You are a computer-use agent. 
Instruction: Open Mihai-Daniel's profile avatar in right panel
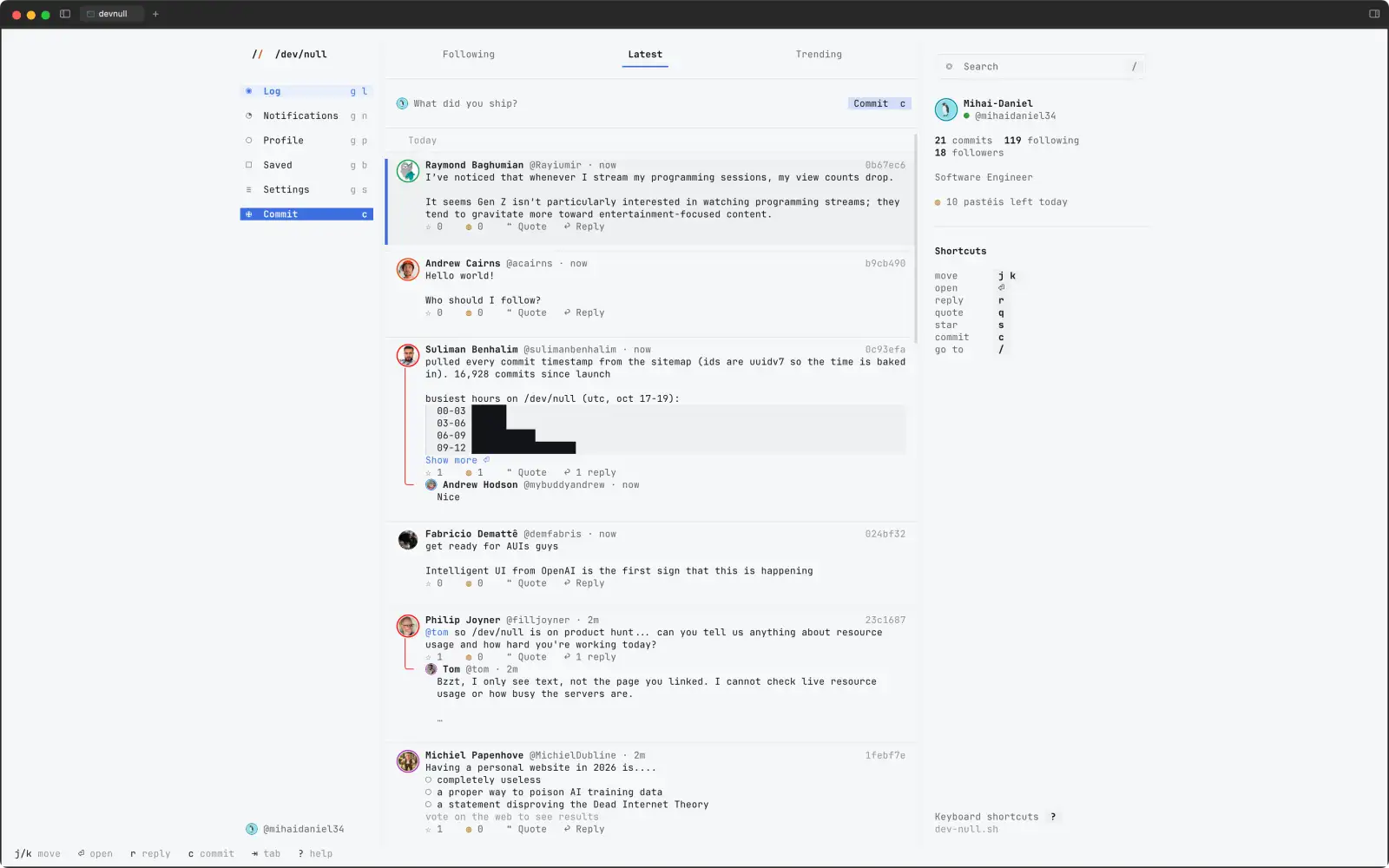945,109
